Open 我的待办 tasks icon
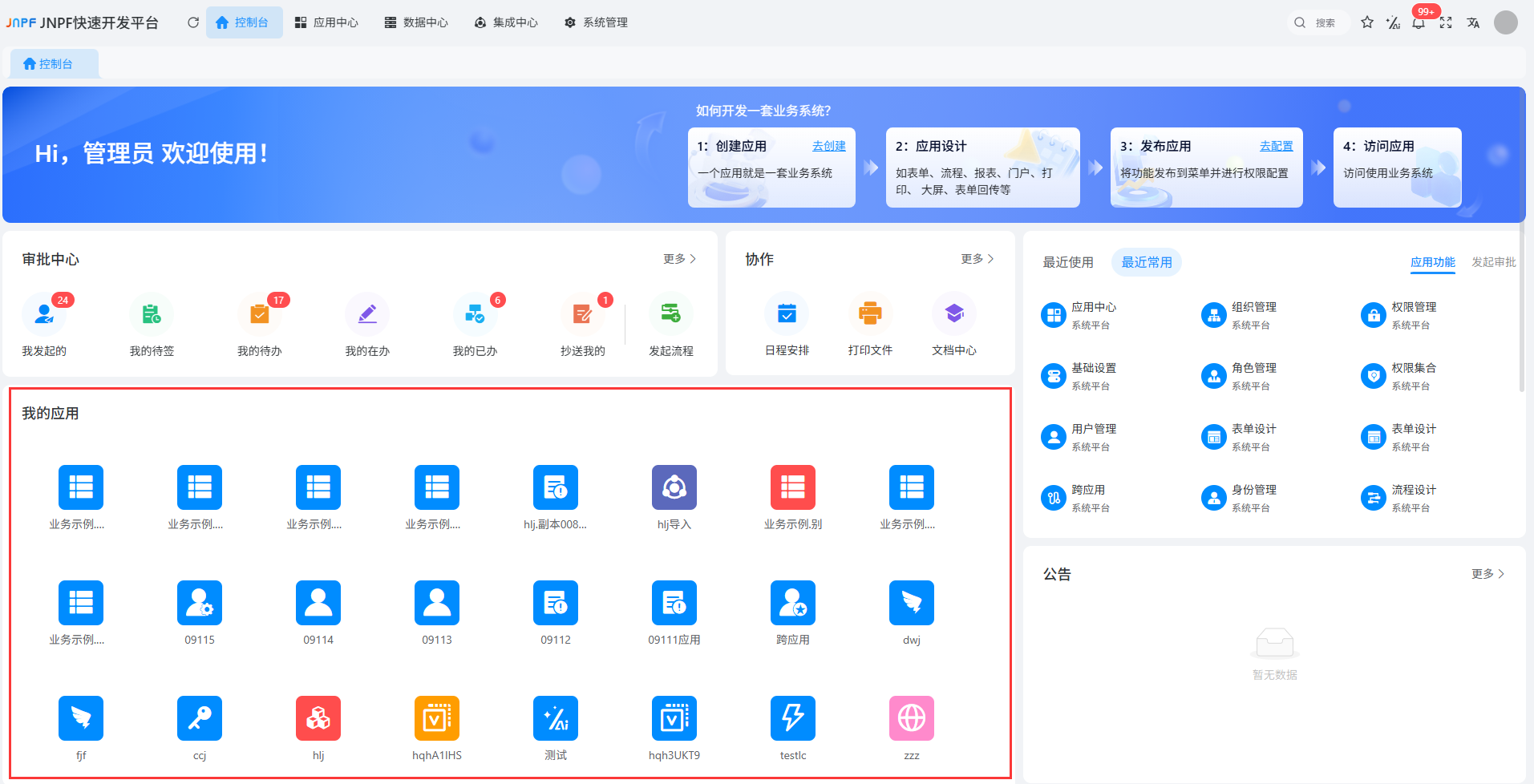 tap(259, 315)
